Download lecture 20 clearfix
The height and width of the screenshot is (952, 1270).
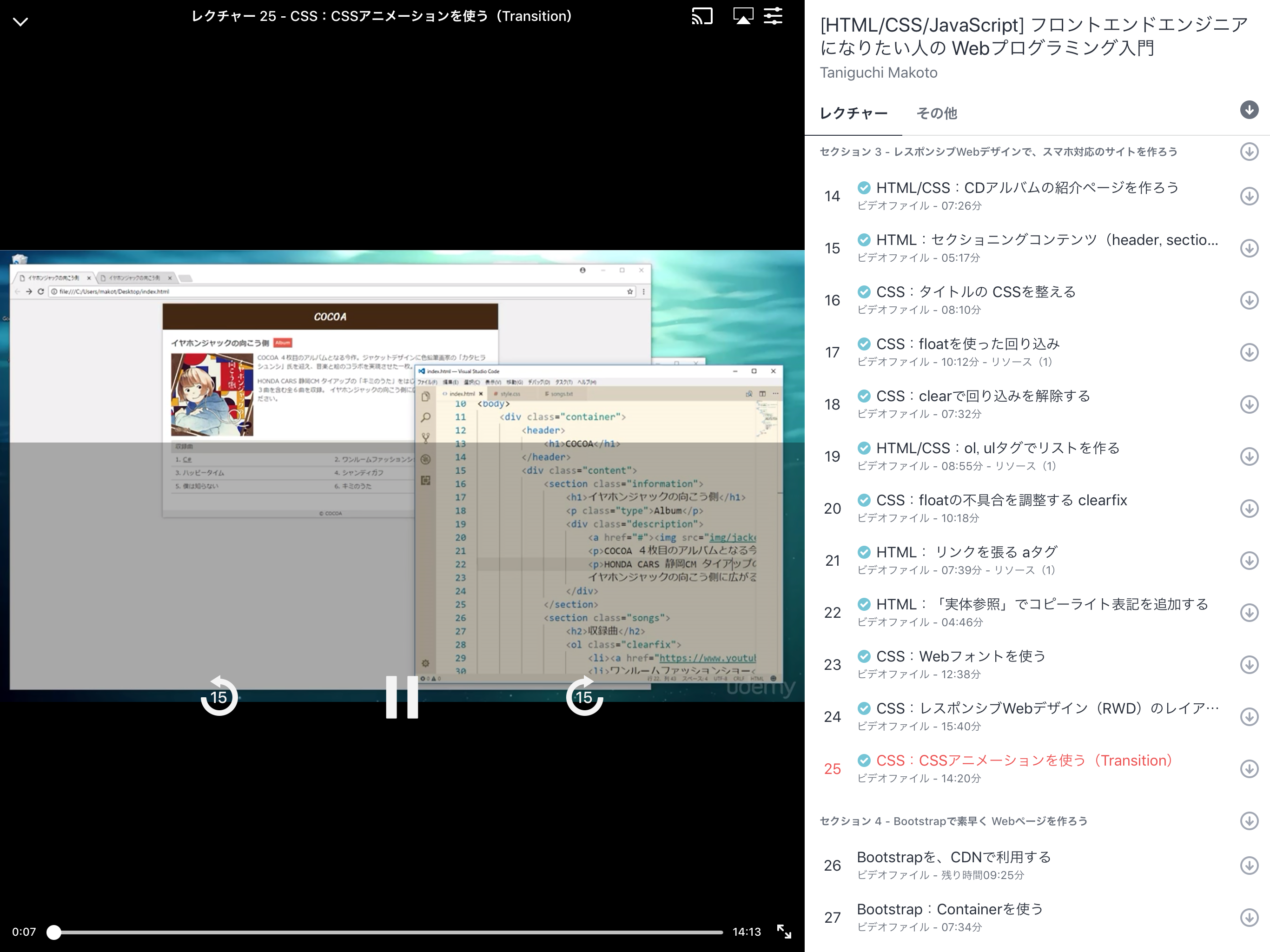click(x=1249, y=508)
